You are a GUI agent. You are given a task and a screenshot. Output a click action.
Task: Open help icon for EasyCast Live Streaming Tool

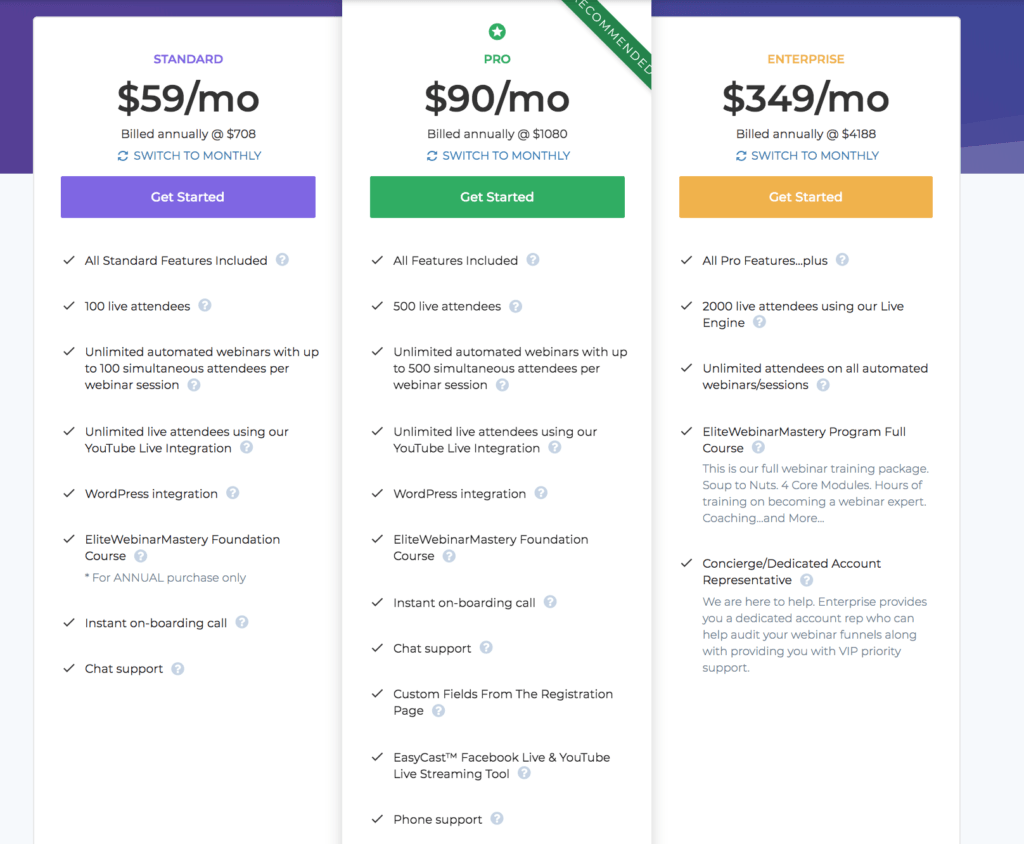(524, 773)
